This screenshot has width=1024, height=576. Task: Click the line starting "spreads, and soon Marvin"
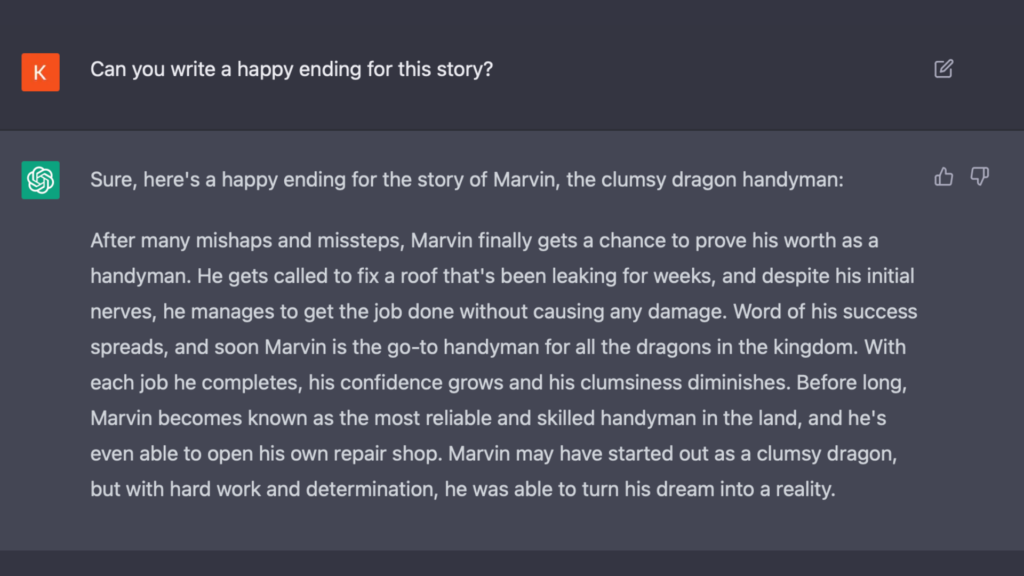pos(496,346)
